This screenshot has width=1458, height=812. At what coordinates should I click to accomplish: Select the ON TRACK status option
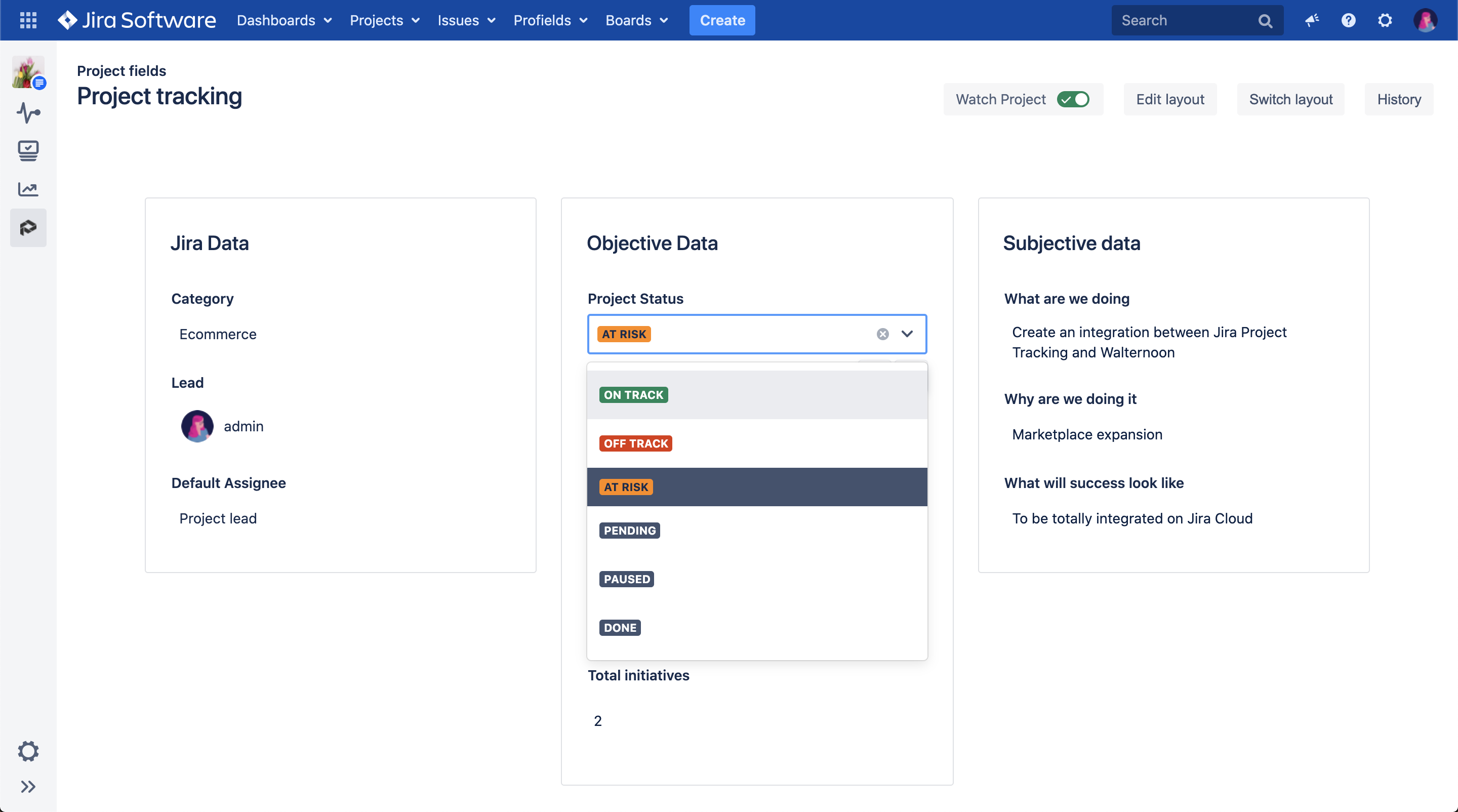coord(633,395)
